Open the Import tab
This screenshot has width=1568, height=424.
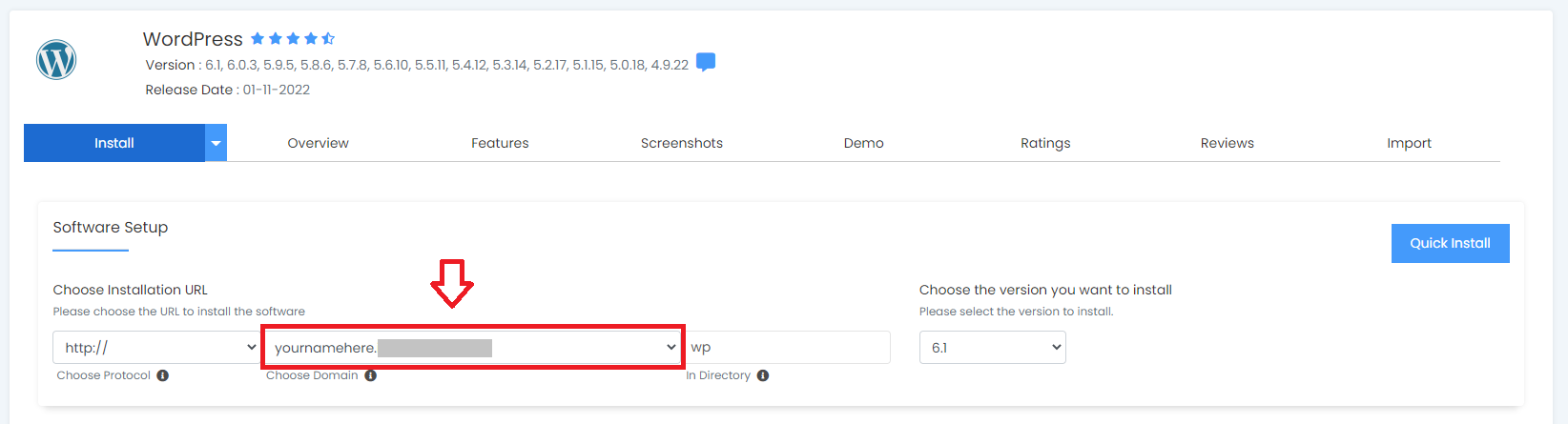tap(1410, 143)
